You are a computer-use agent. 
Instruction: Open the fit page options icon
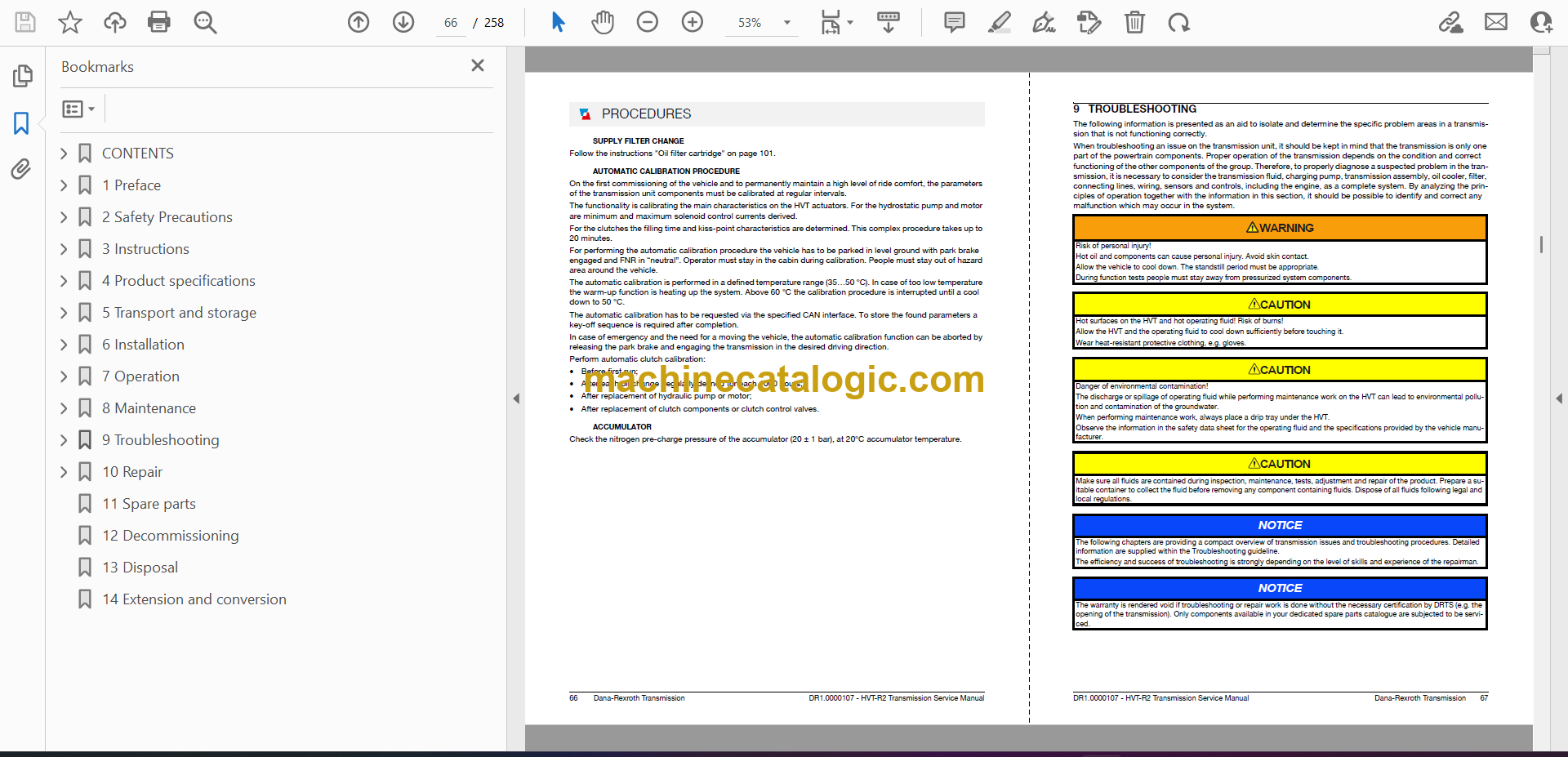pyautogui.click(x=836, y=22)
